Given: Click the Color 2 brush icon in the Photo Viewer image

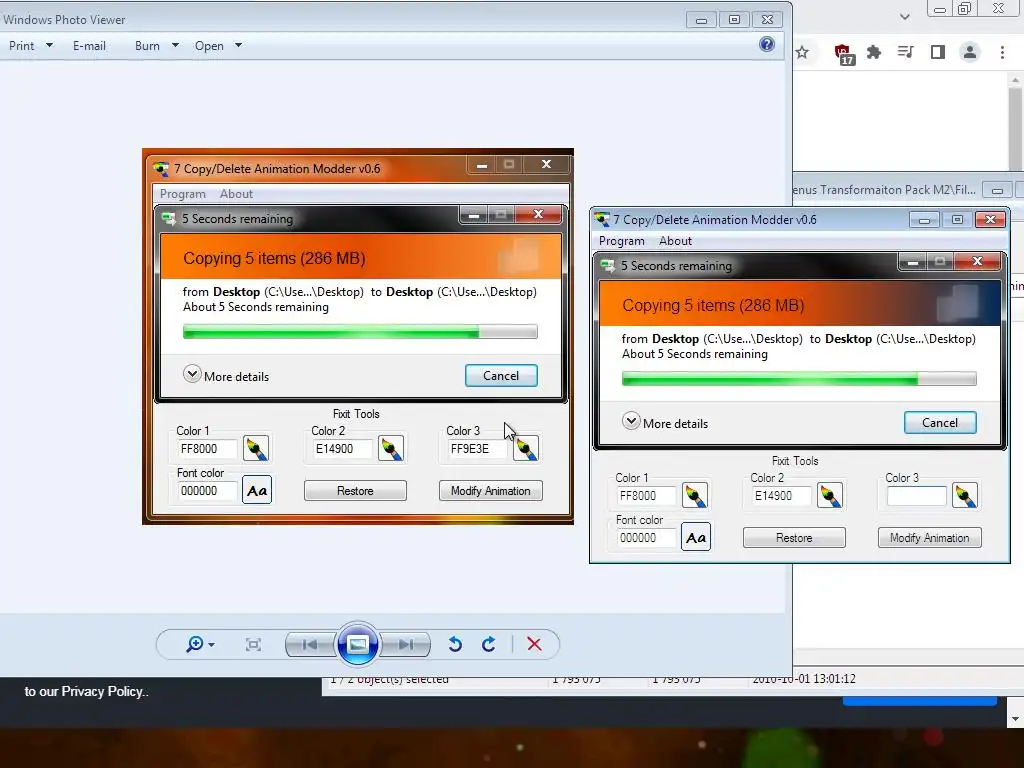Looking at the screenshot, I should click(x=391, y=449).
